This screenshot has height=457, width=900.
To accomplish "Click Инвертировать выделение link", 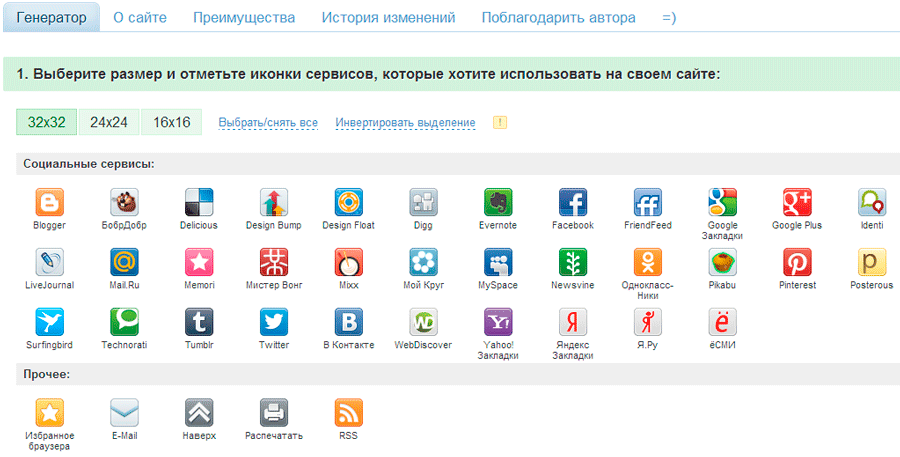I will 405,123.
